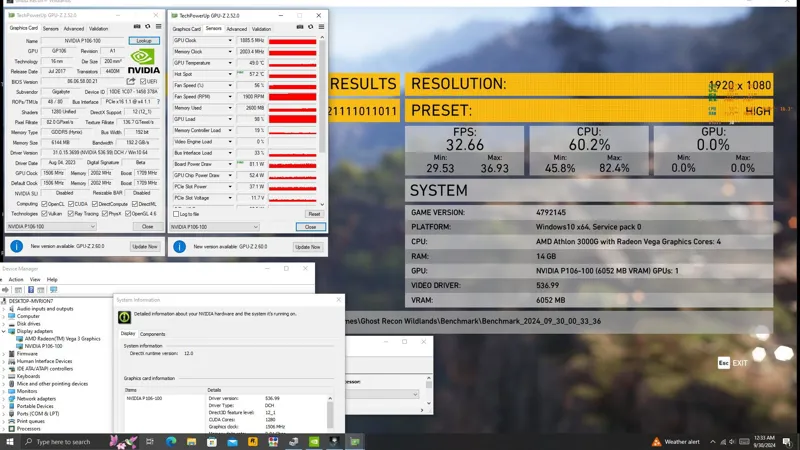Open GPU selector dropdown in Sensors window
Screen dimensions: 800x450
(214, 227)
